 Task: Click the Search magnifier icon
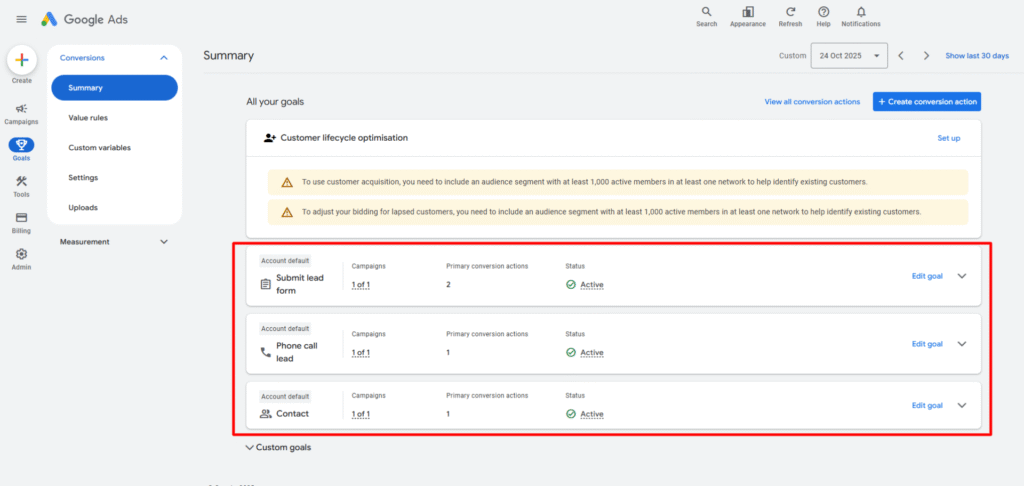pos(706,12)
